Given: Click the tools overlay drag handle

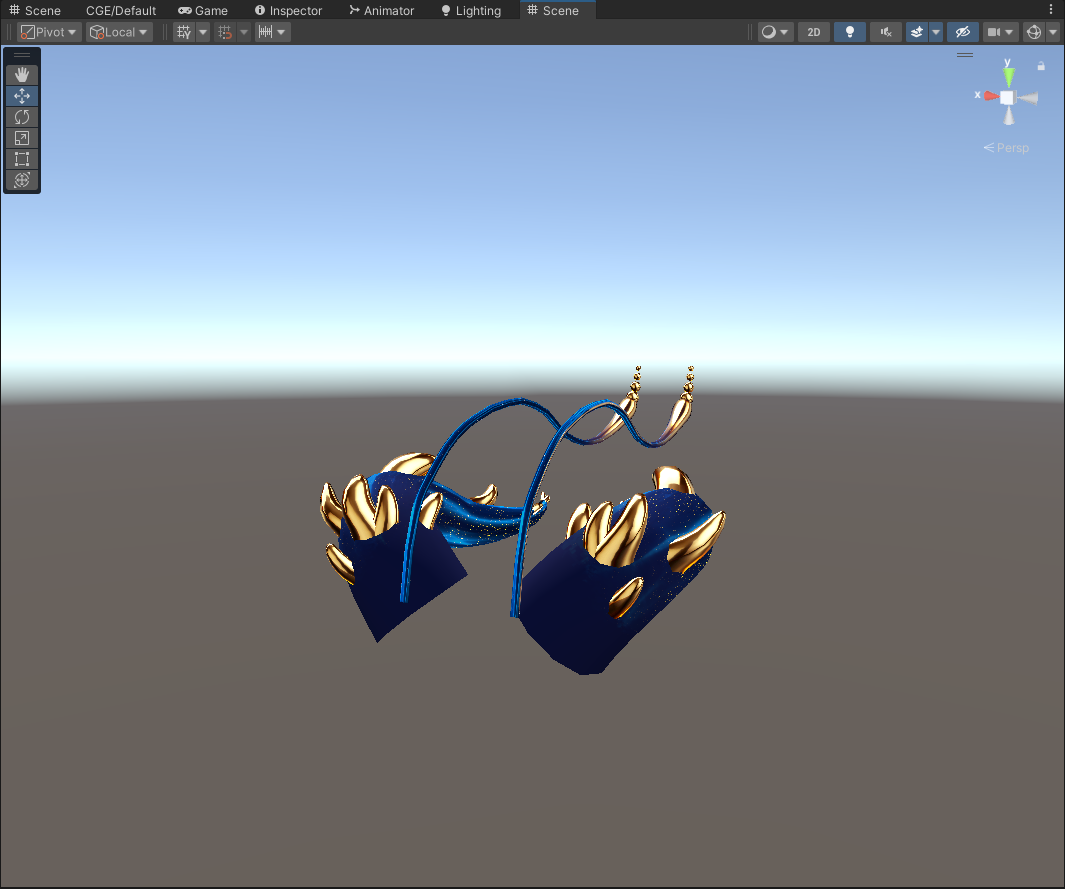Looking at the screenshot, I should click(22, 55).
